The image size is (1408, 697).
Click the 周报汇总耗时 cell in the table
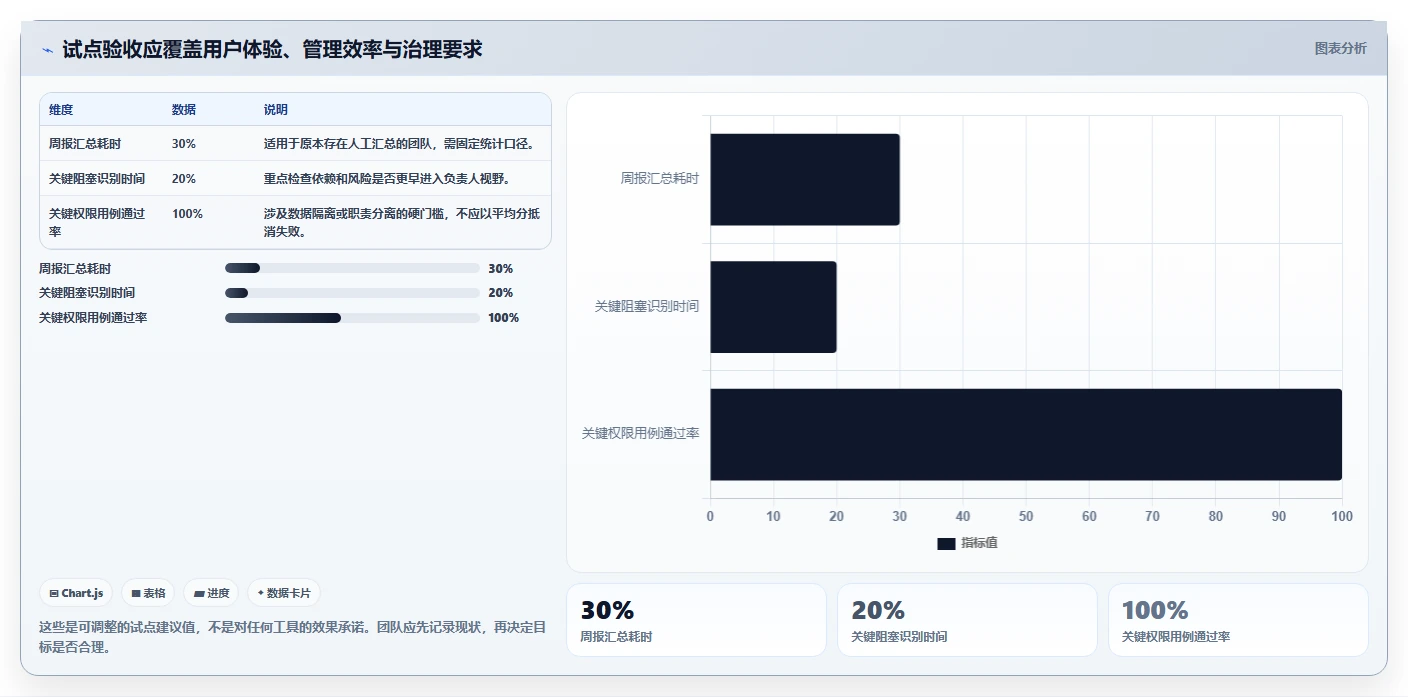point(85,144)
